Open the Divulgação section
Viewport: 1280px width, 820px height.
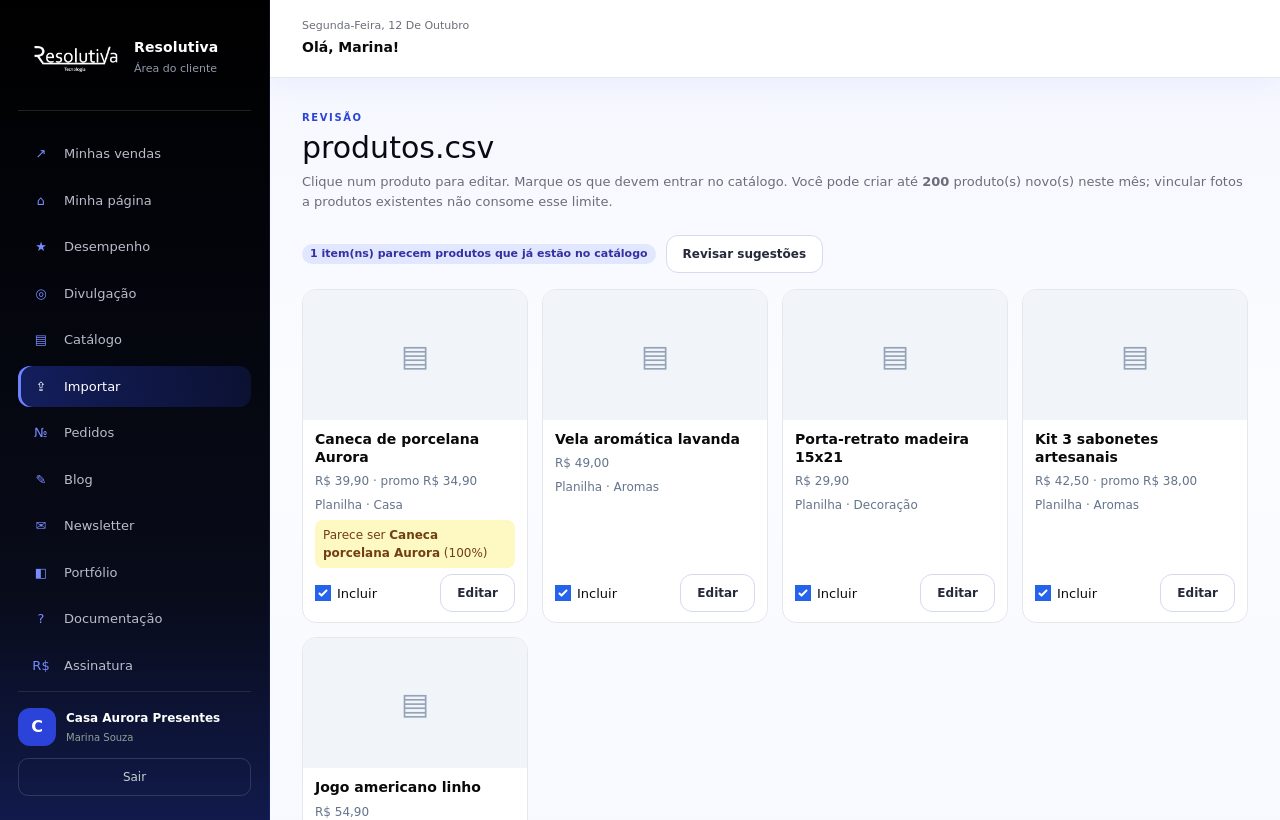(x=134, y=294)
